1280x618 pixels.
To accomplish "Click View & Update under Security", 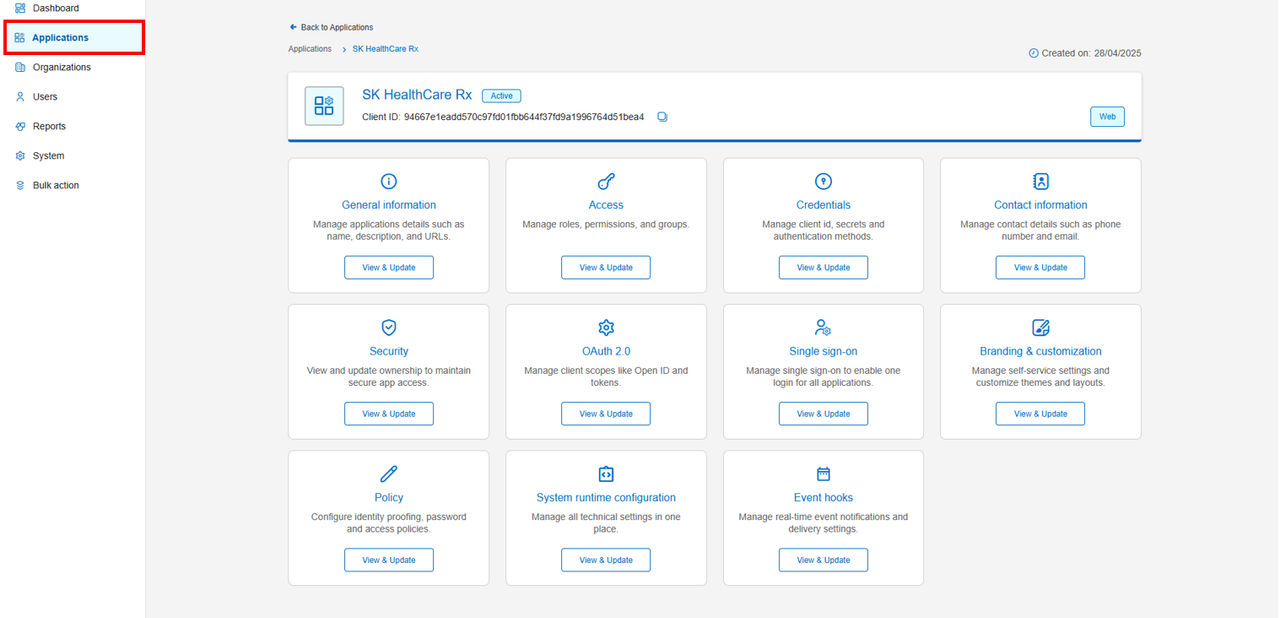I will 389,413.
